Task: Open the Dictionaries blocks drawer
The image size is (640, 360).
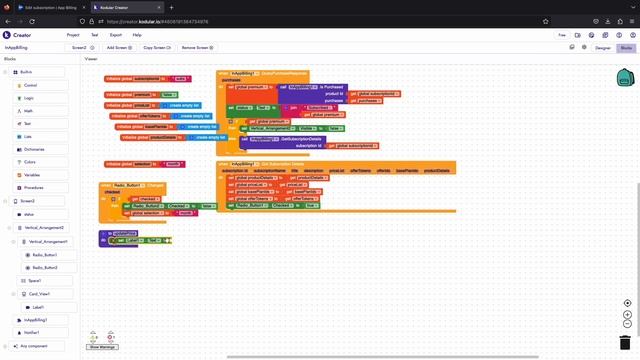Action: click(40, 149)
